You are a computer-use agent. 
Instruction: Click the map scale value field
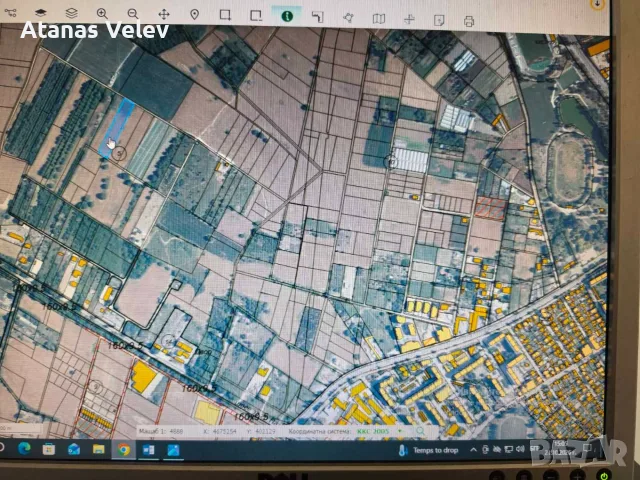176,431
